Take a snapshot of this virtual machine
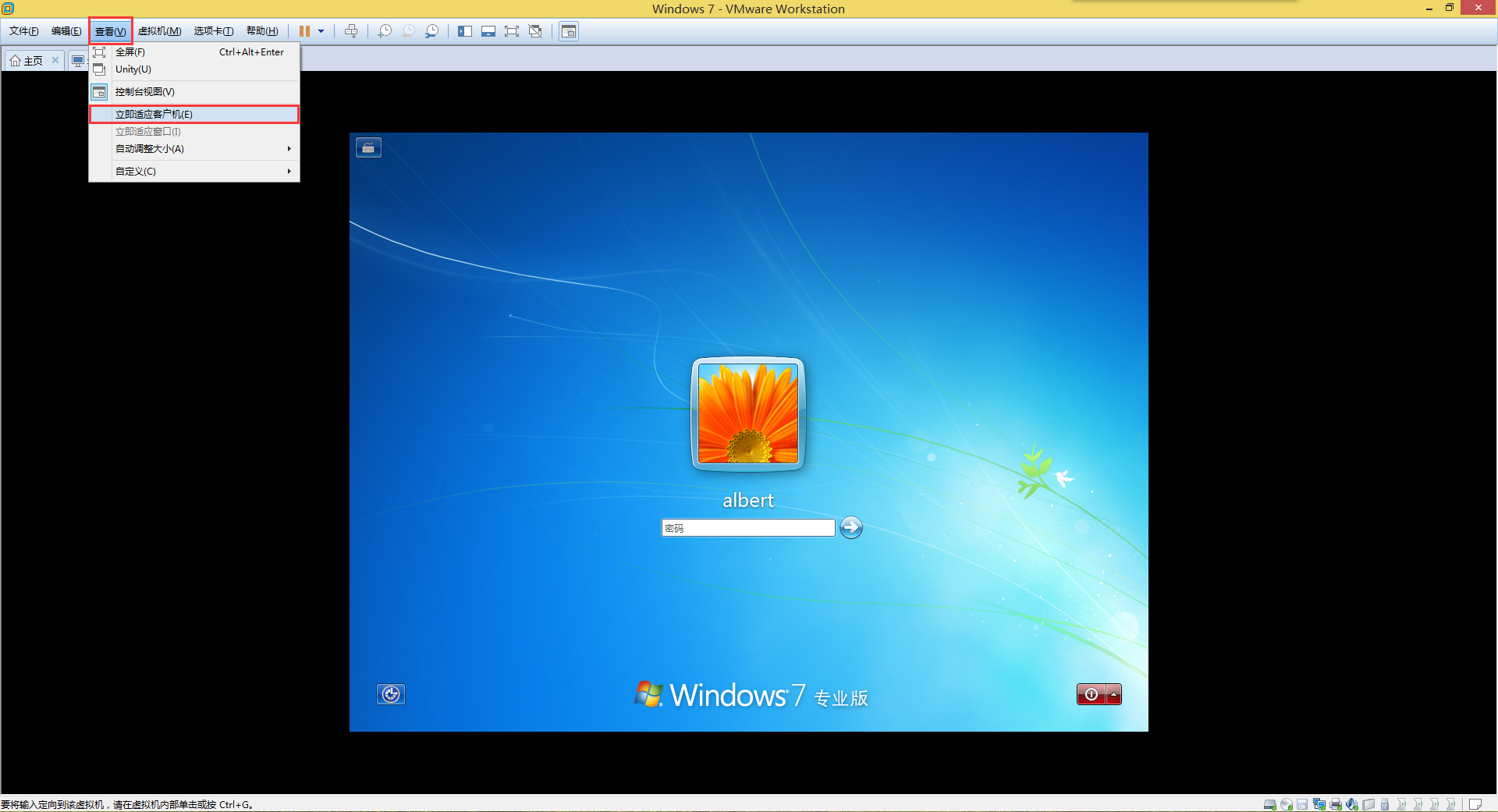 coord(385,31)
